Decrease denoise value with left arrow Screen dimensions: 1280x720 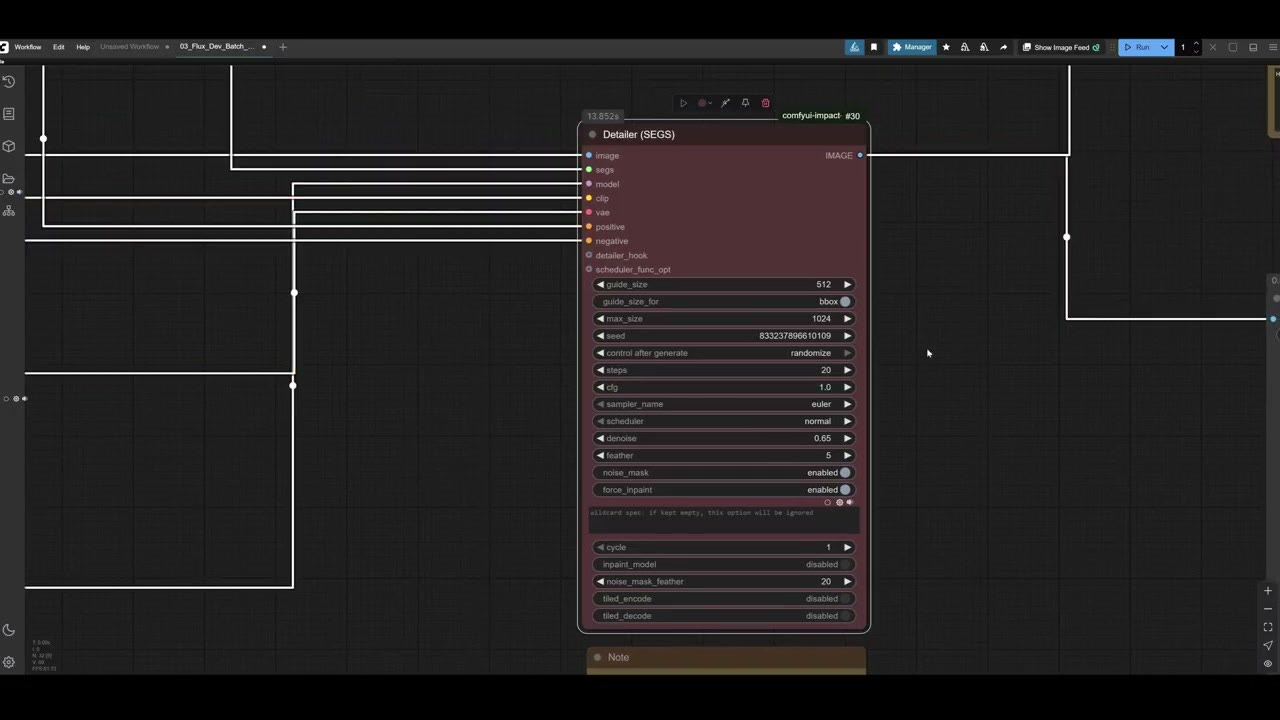click(600, 438)
